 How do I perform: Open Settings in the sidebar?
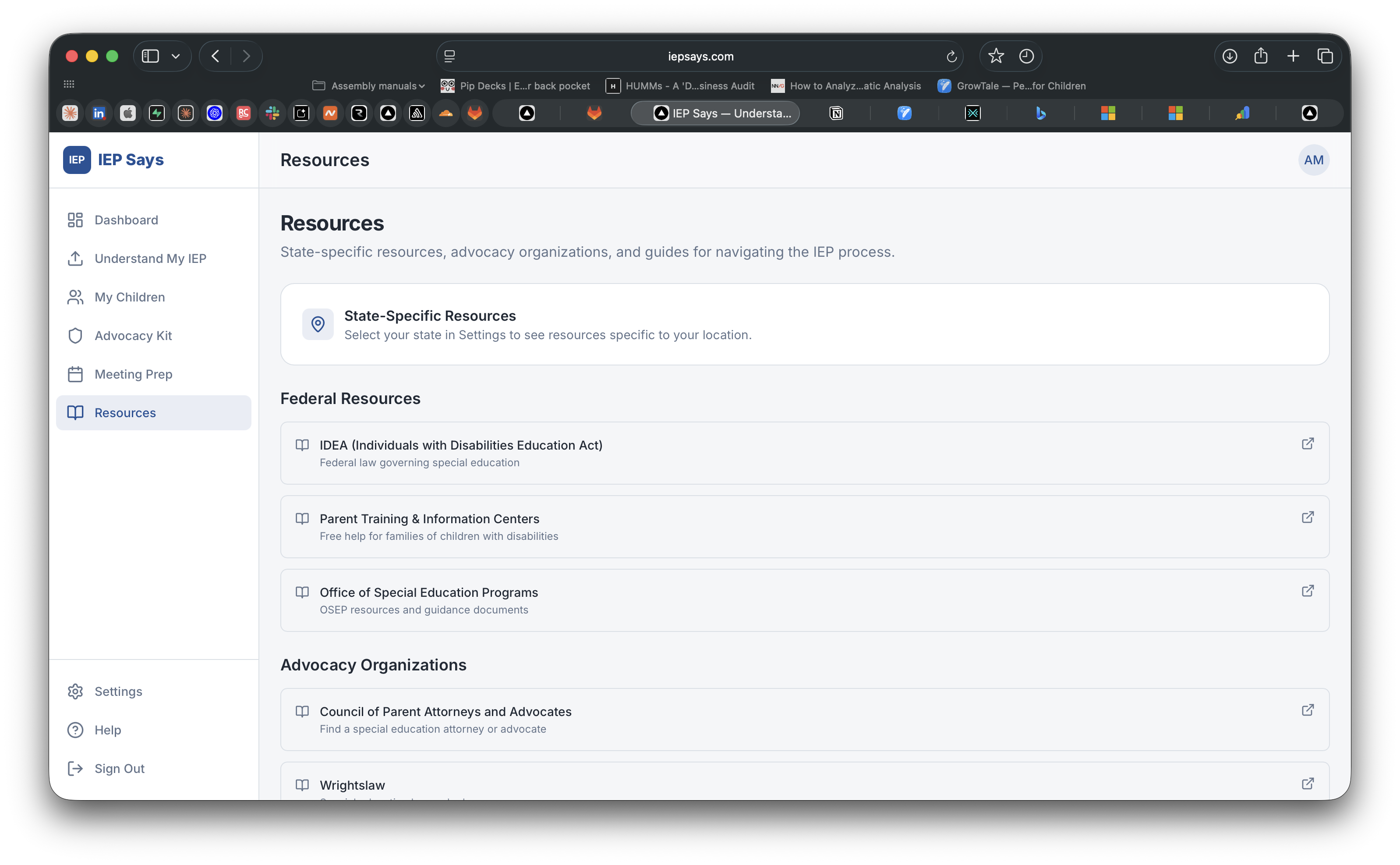coord(118,691)
